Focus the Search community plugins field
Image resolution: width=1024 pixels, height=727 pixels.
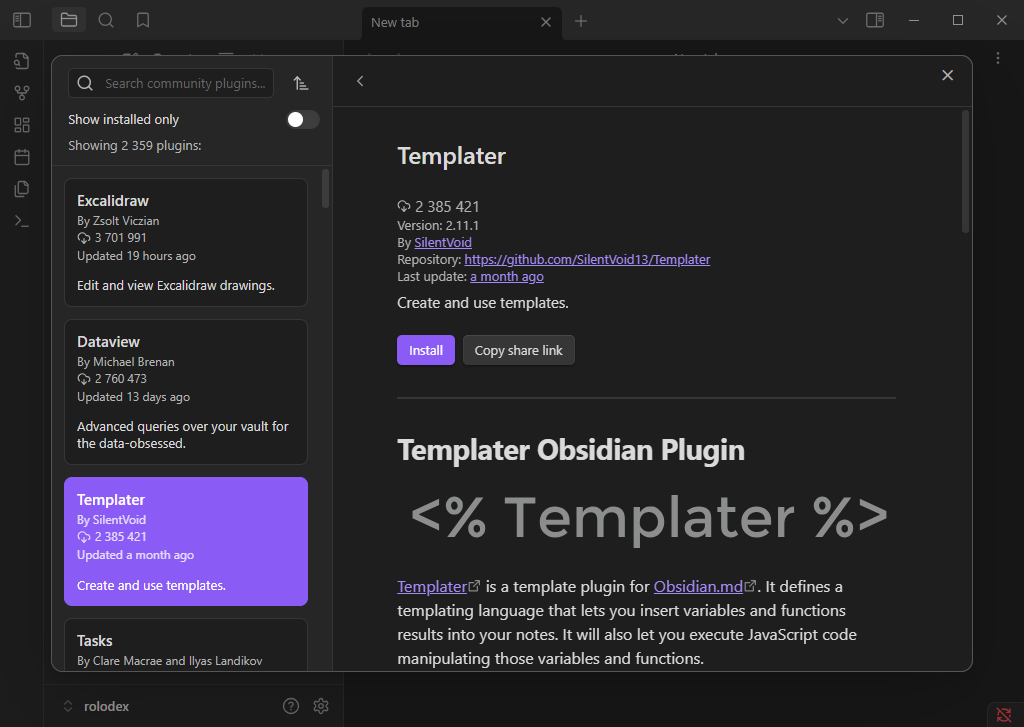click(170, 83)
